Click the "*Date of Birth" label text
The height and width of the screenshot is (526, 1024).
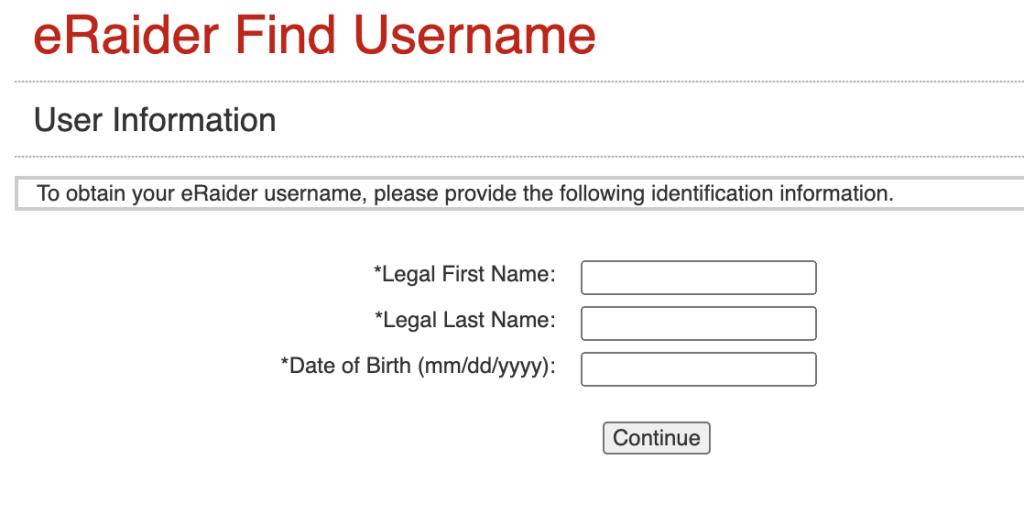click(x=346, y=366)
